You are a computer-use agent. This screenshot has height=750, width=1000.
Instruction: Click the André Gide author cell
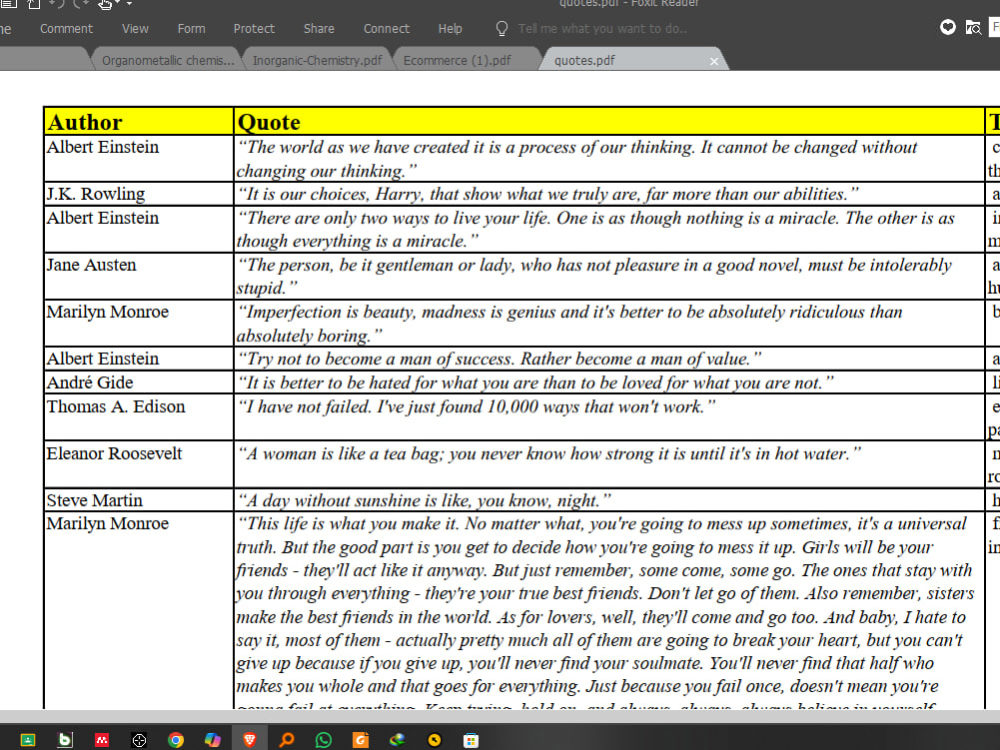138,382
